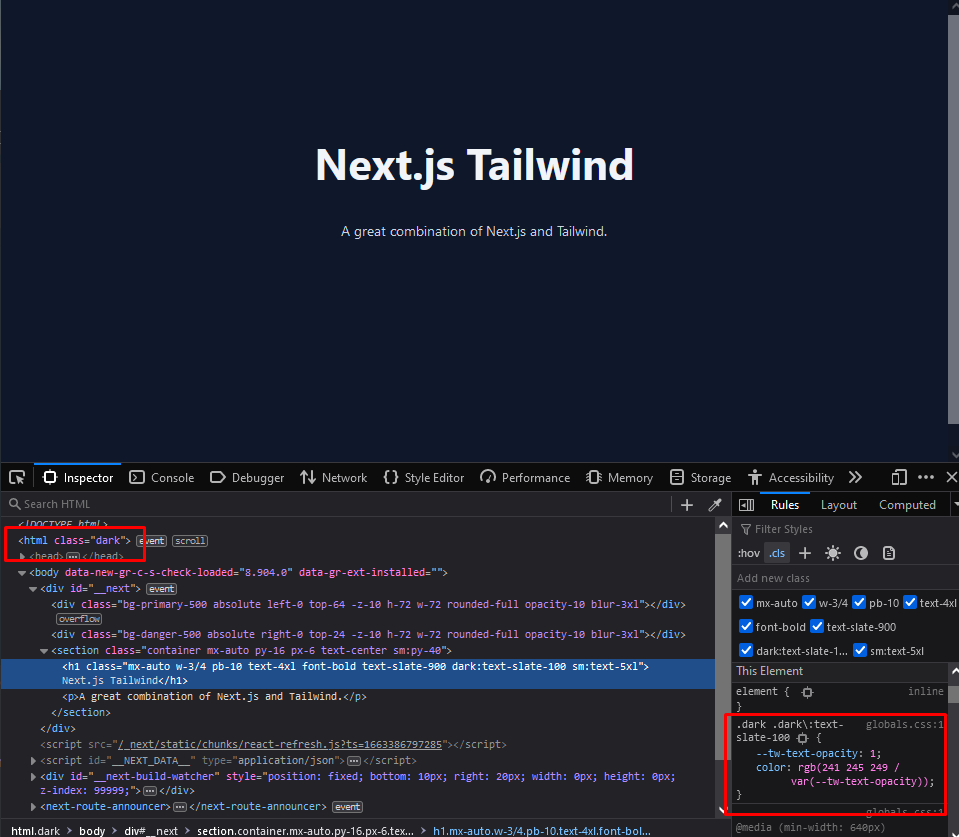959x837 pixels.
Task: Click the add new rule plus icon
Action: click(x=805, y=552)
